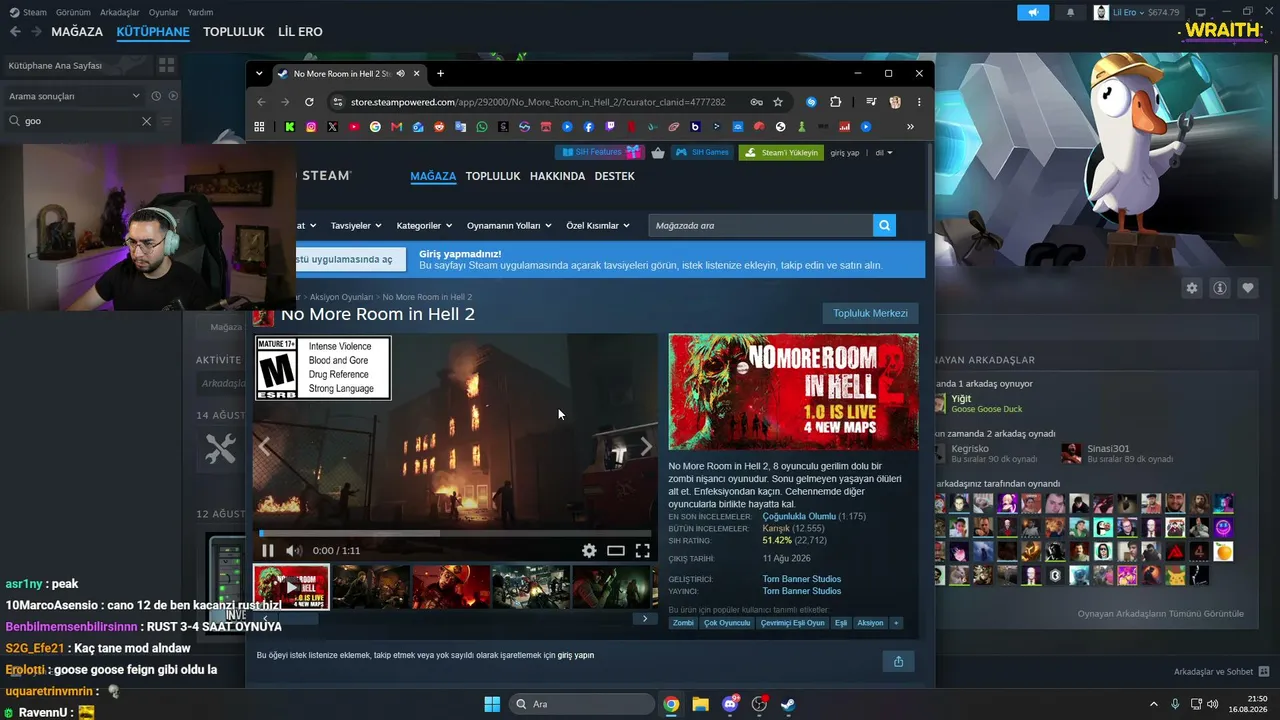The width and height of the screenshot is (1280, 720).
Task: Open media controls in the browser toolbar
Action: (x=871, y=102)
